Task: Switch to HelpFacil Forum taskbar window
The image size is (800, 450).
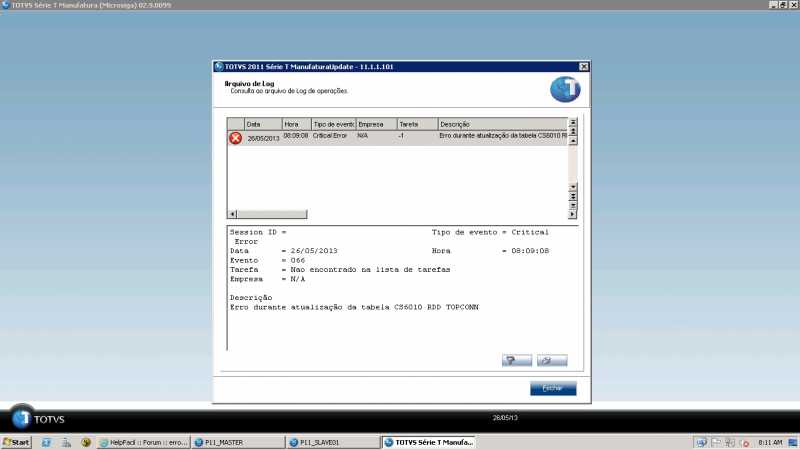Action: 144,442
